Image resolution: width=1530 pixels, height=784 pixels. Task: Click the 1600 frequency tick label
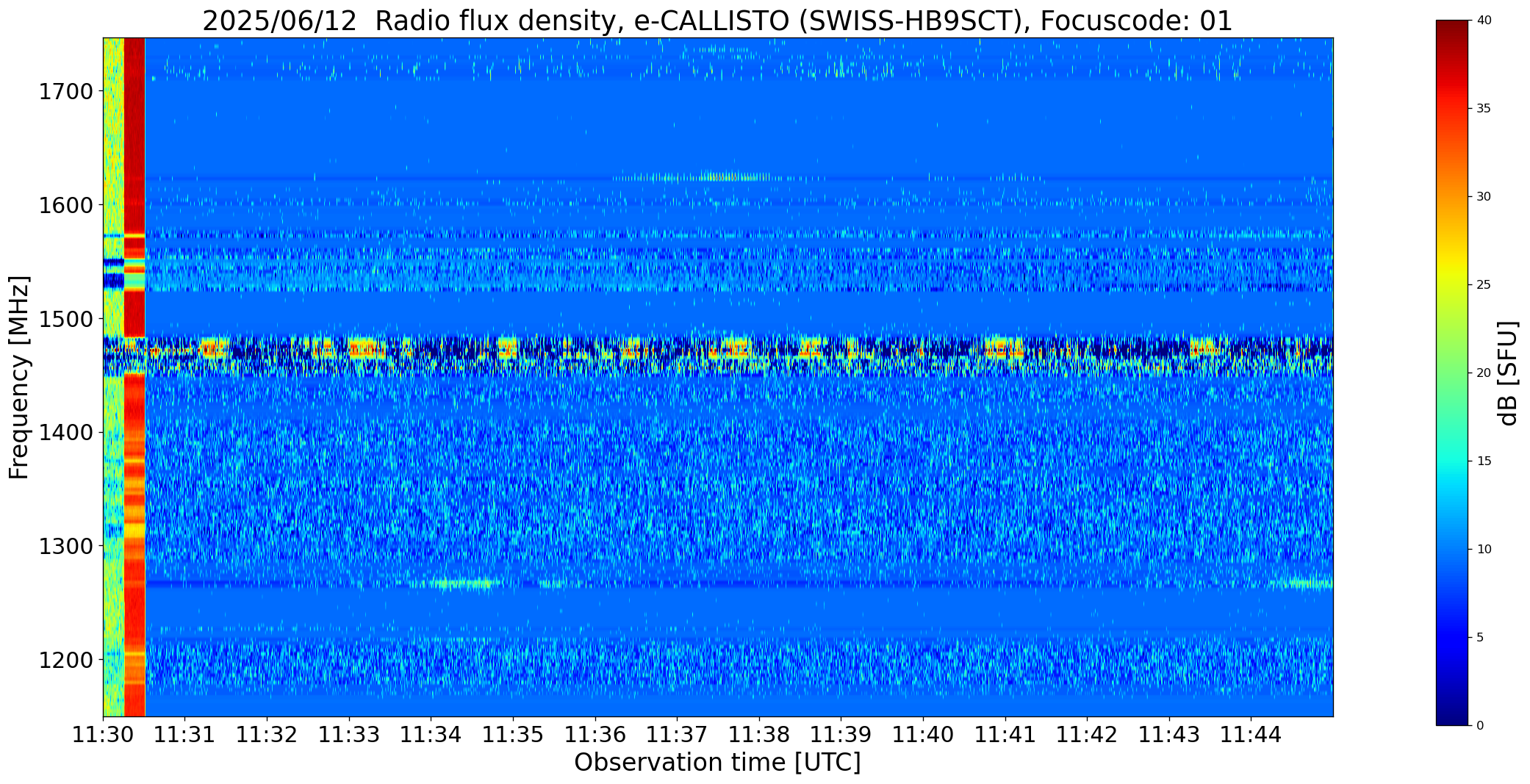[x=65, y=205]
